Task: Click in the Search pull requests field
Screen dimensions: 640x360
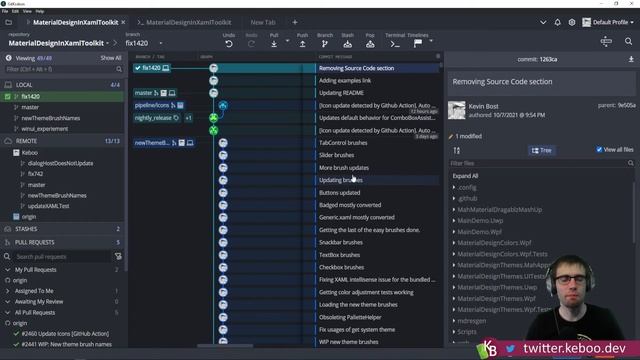Action: 62,257
